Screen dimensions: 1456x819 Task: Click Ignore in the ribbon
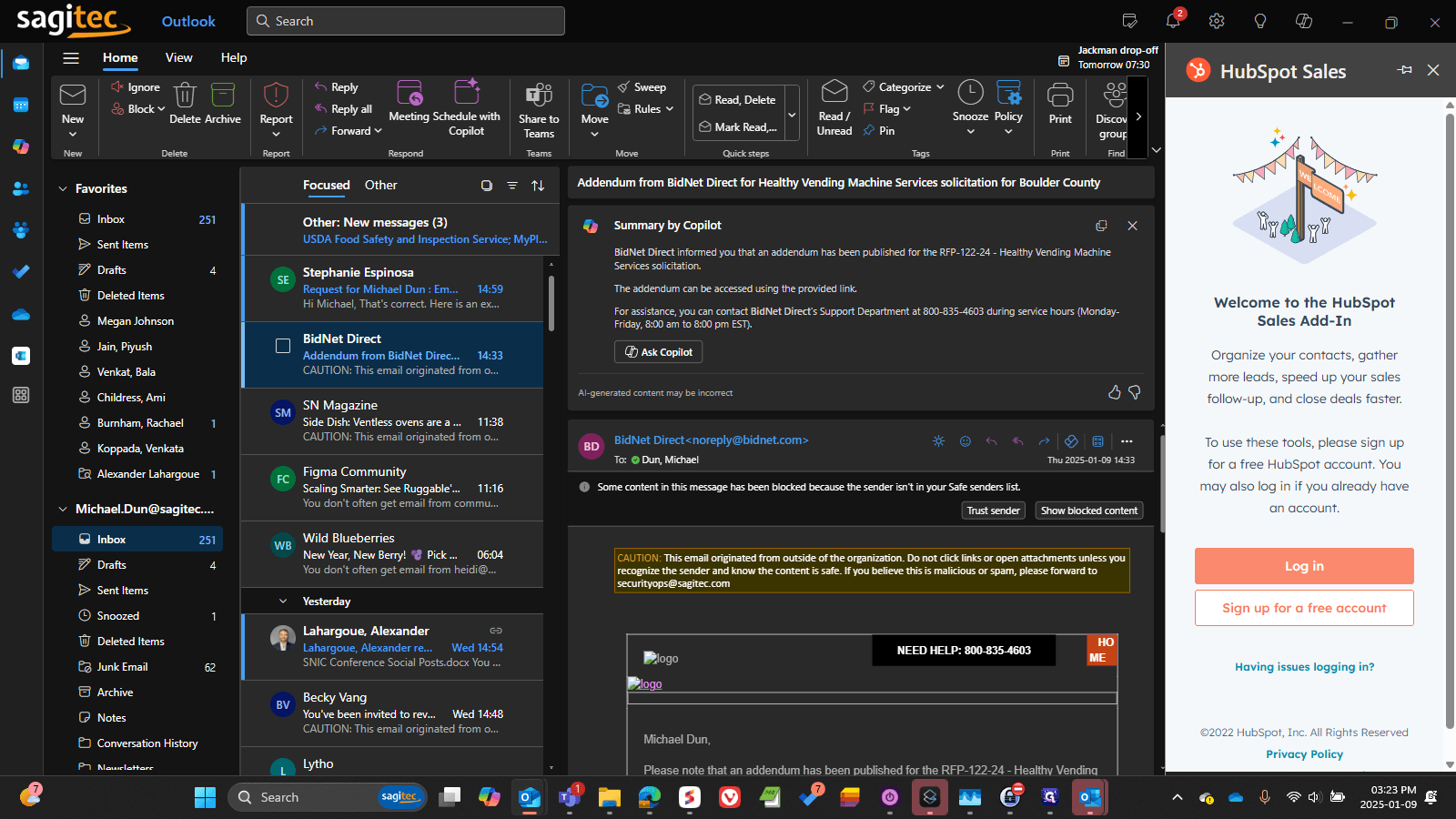(136, 87)
